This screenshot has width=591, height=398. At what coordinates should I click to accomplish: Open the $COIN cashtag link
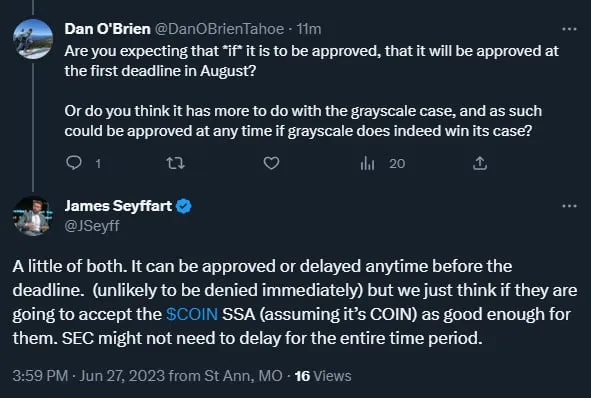192,314
